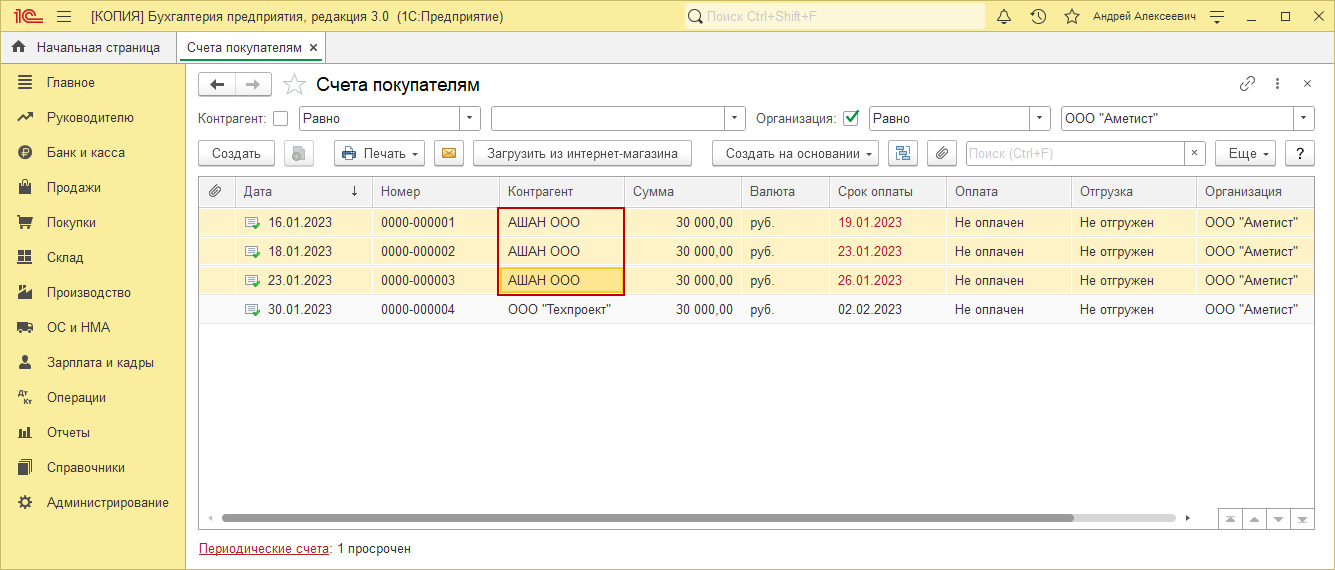Switch to the Начальная страница tab
Screen dimensions: 1335x570
87,47
